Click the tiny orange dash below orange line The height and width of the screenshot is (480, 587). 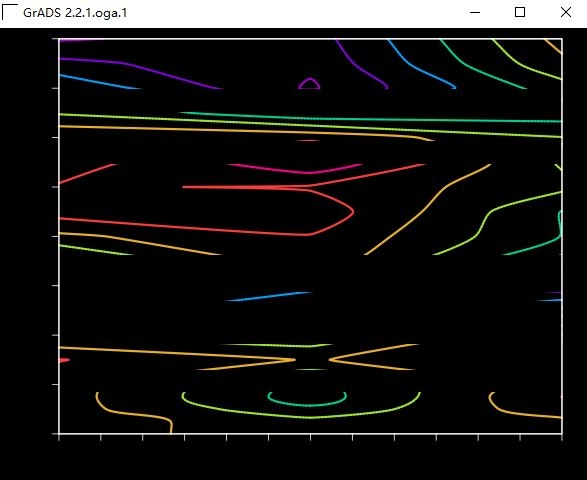pos(308,141)
